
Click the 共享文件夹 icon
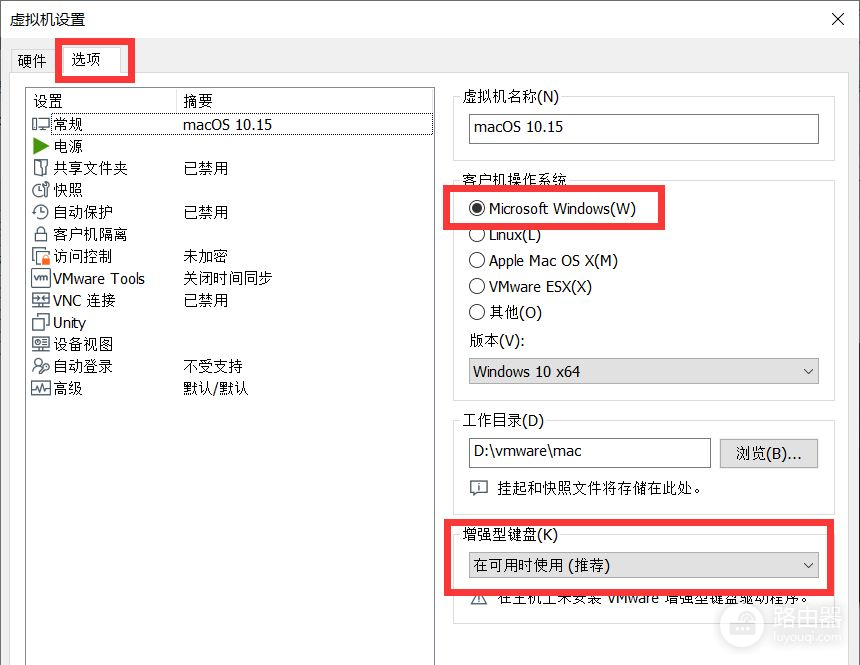tap(41, 168)
